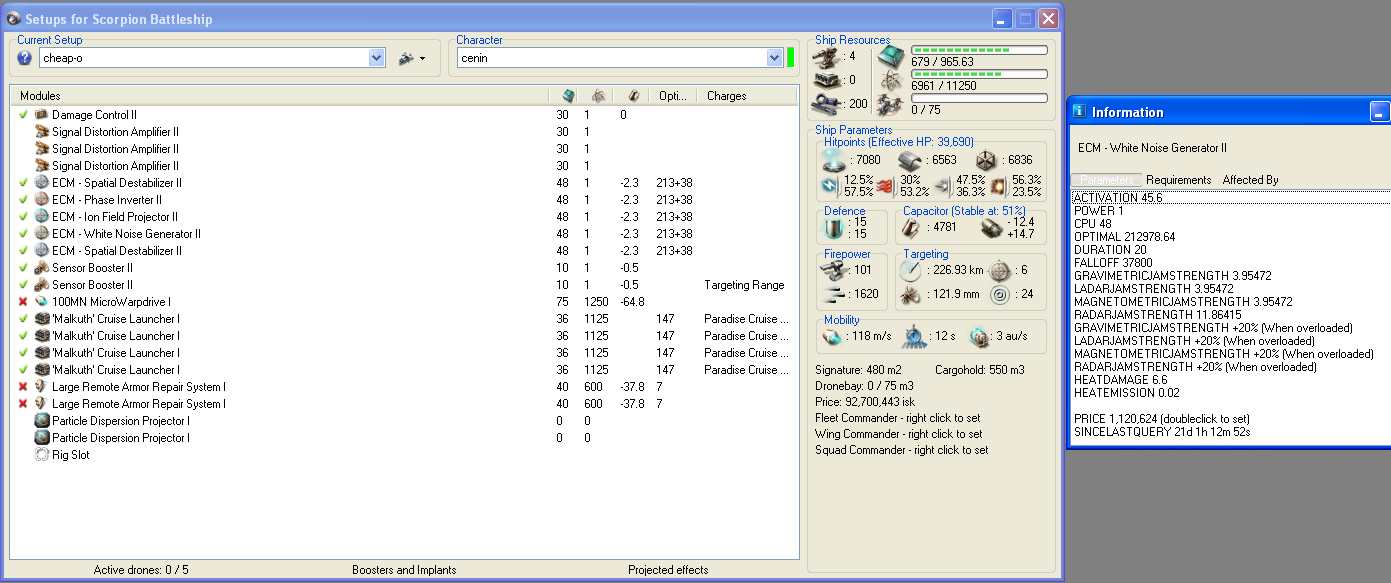Expand the Current Setup dropdown showing cheap-o
Viewport: 1391px width, 583px height.
[x=376, y=58]
